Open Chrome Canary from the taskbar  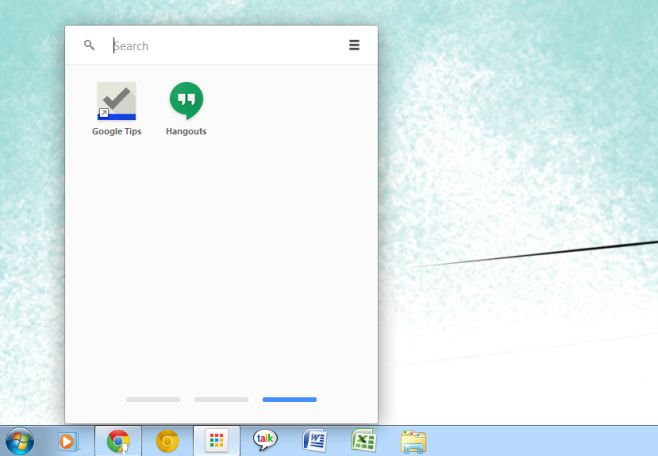tap(167, 441)
